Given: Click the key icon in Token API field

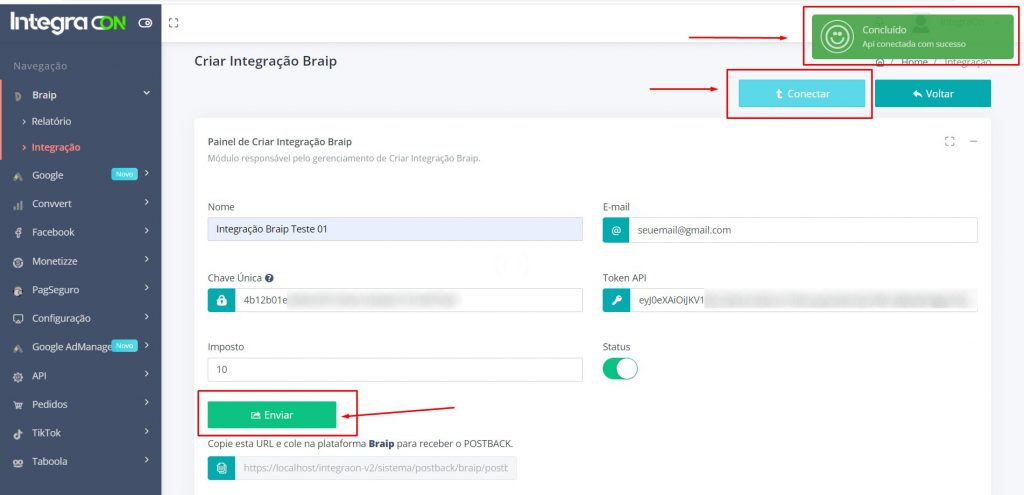Looking at the screenshot, I should [x=616, y=300].
